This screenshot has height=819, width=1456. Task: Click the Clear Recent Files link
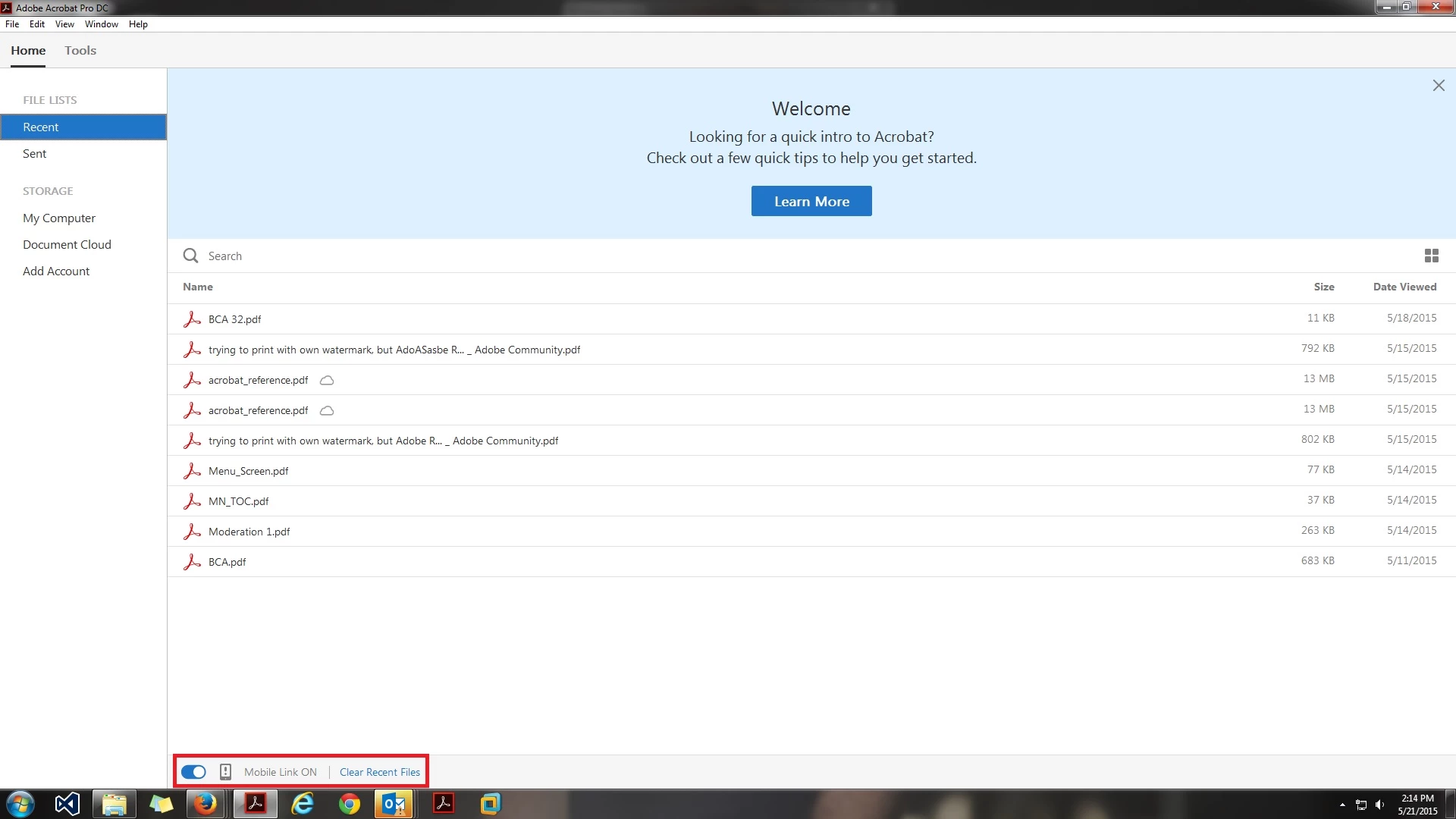pyautogui.click(x=379, y=772)
